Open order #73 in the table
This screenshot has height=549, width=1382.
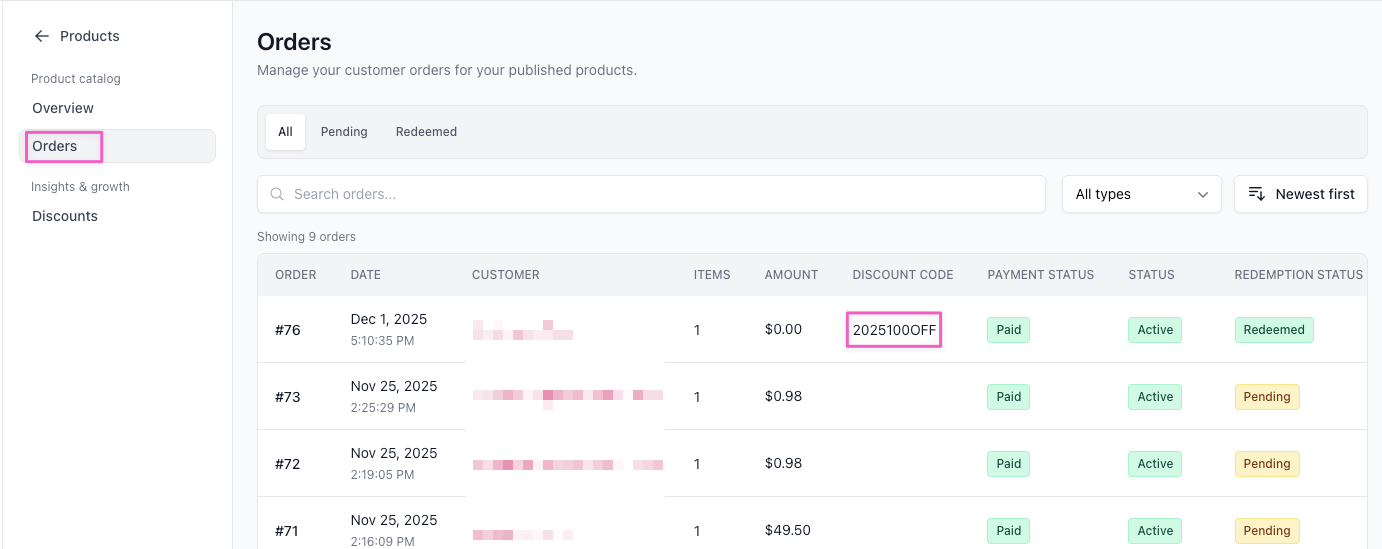point(288,397)
